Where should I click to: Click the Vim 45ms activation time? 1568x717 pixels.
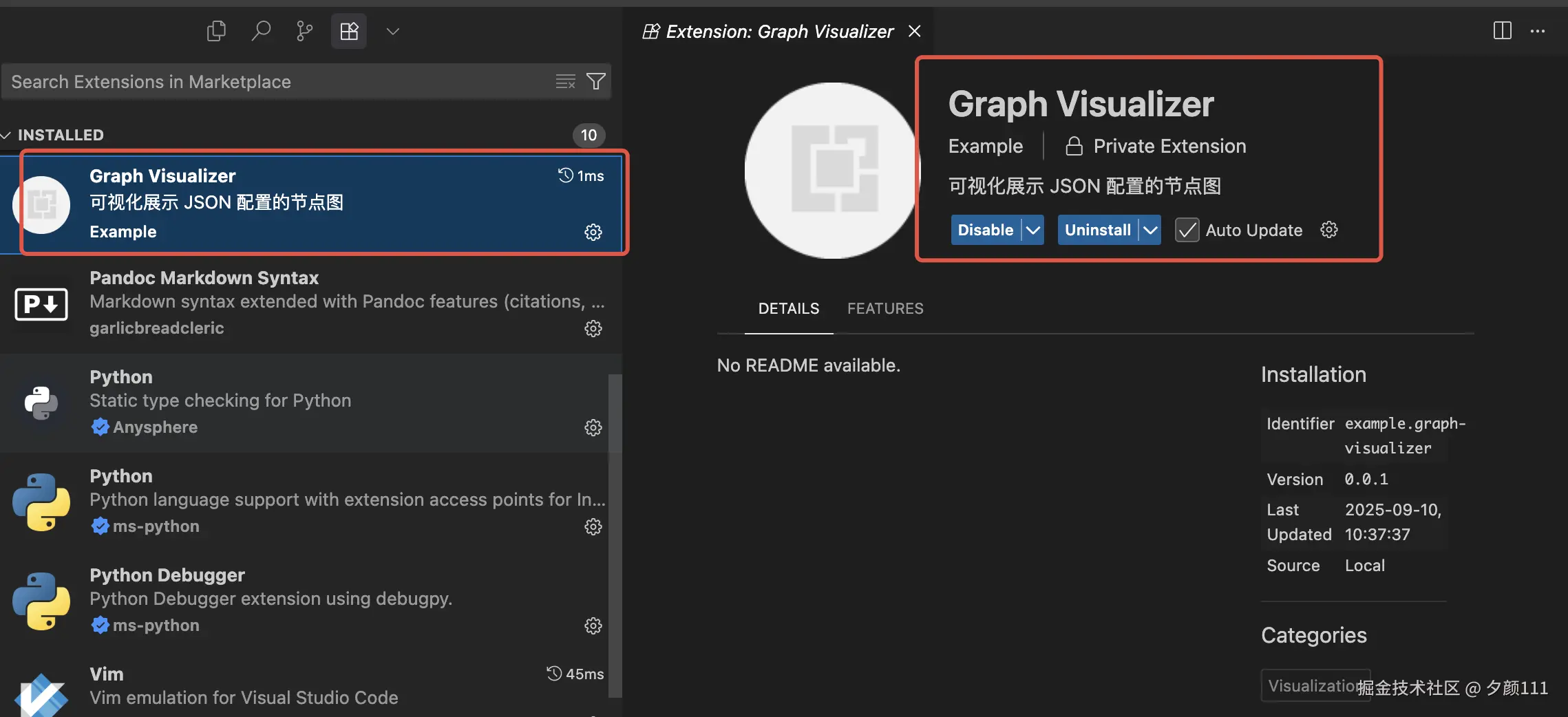pos(575,674)
